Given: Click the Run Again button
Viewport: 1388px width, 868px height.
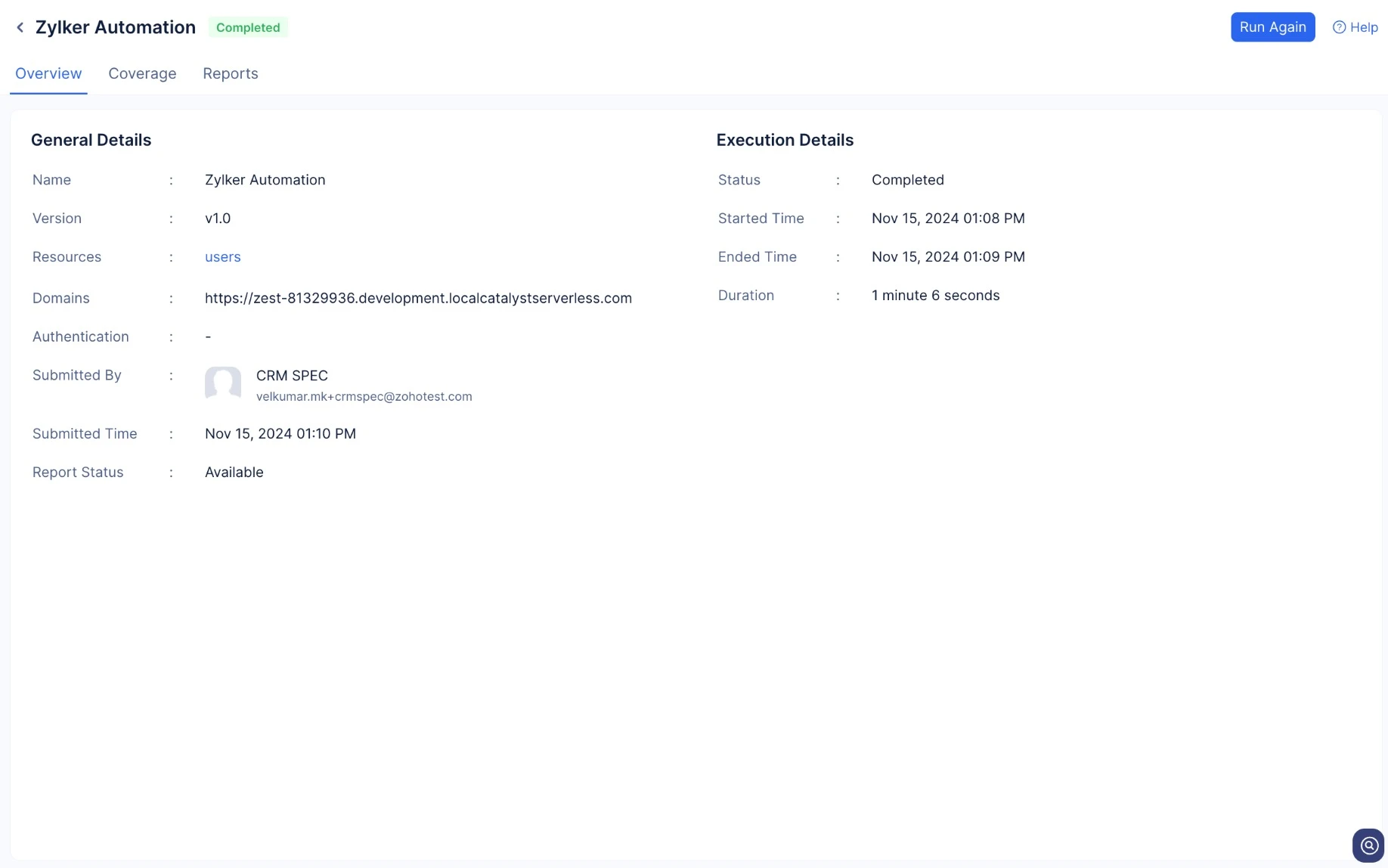Looking at the screenshot, I should coord(1273,27).
